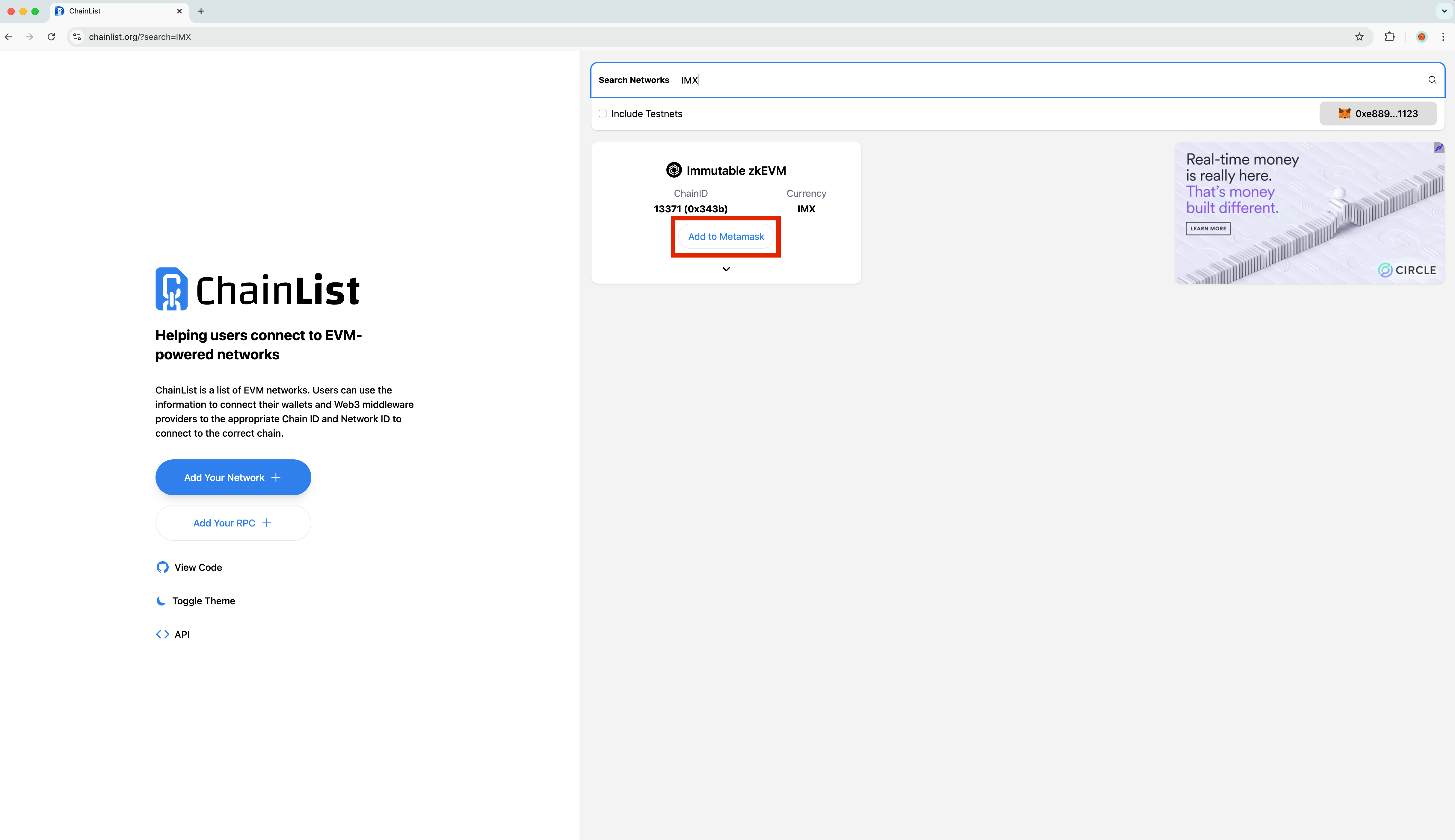Viewport: 1455px width, 840px height.
Task: Reload the ChainList page
Action: (51, 37)
